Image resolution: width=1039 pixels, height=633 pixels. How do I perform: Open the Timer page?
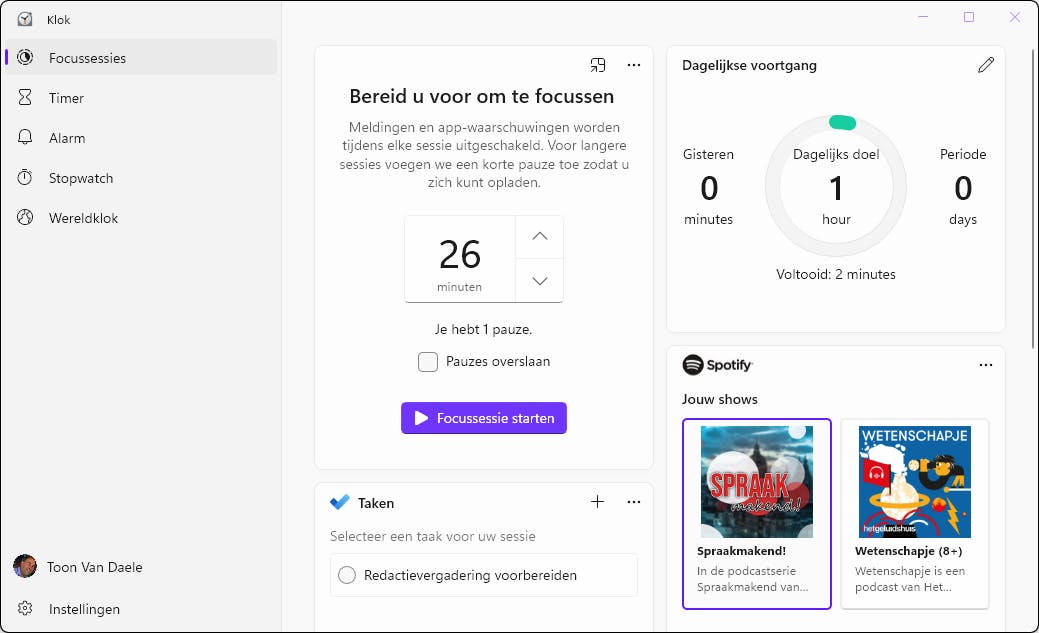click(x=140, y=98)
